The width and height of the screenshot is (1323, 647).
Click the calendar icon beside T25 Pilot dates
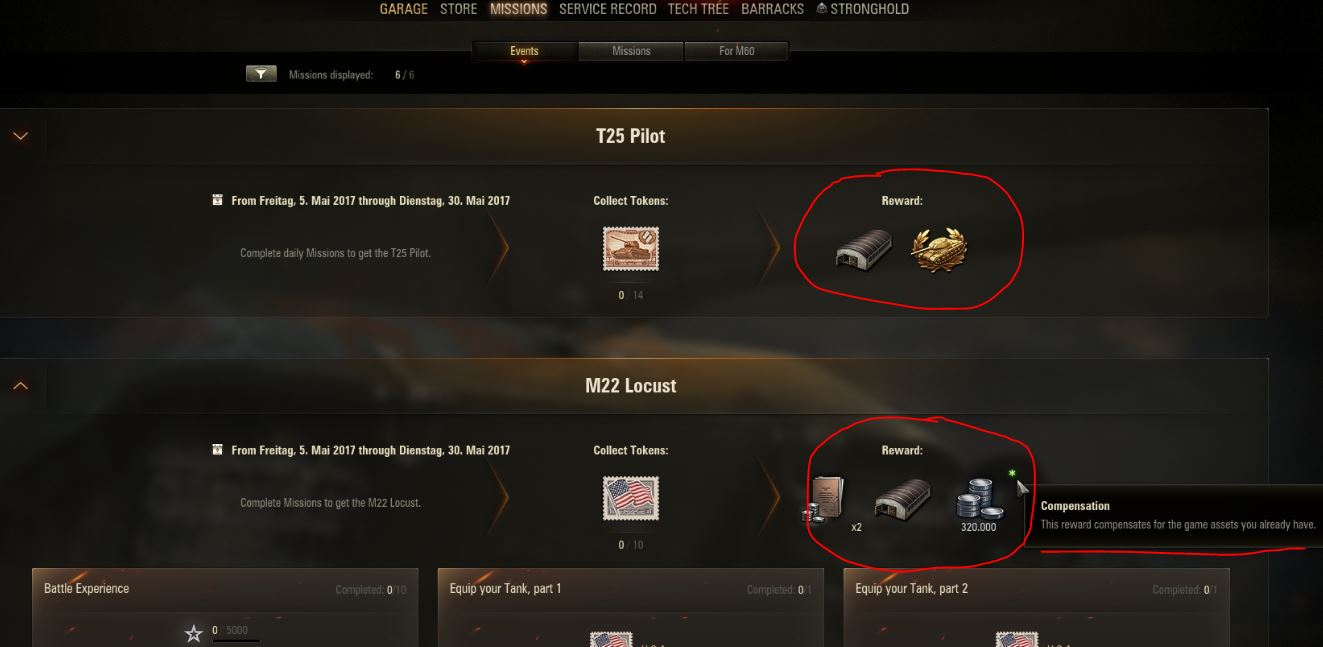(217, 200)
